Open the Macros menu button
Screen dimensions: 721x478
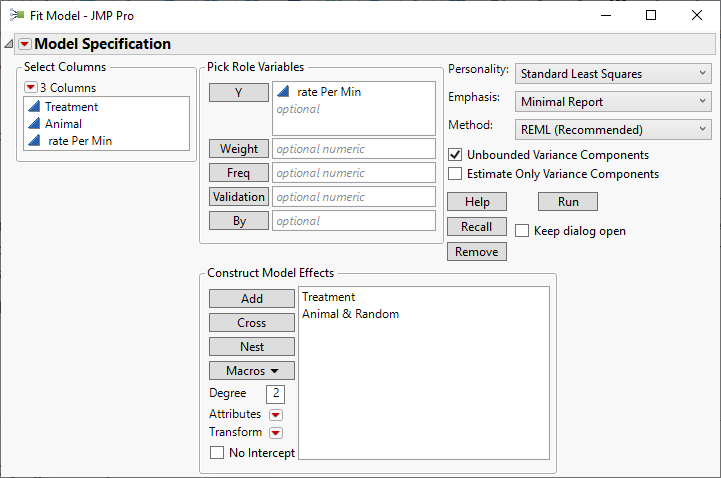click(x=252, y=371)
